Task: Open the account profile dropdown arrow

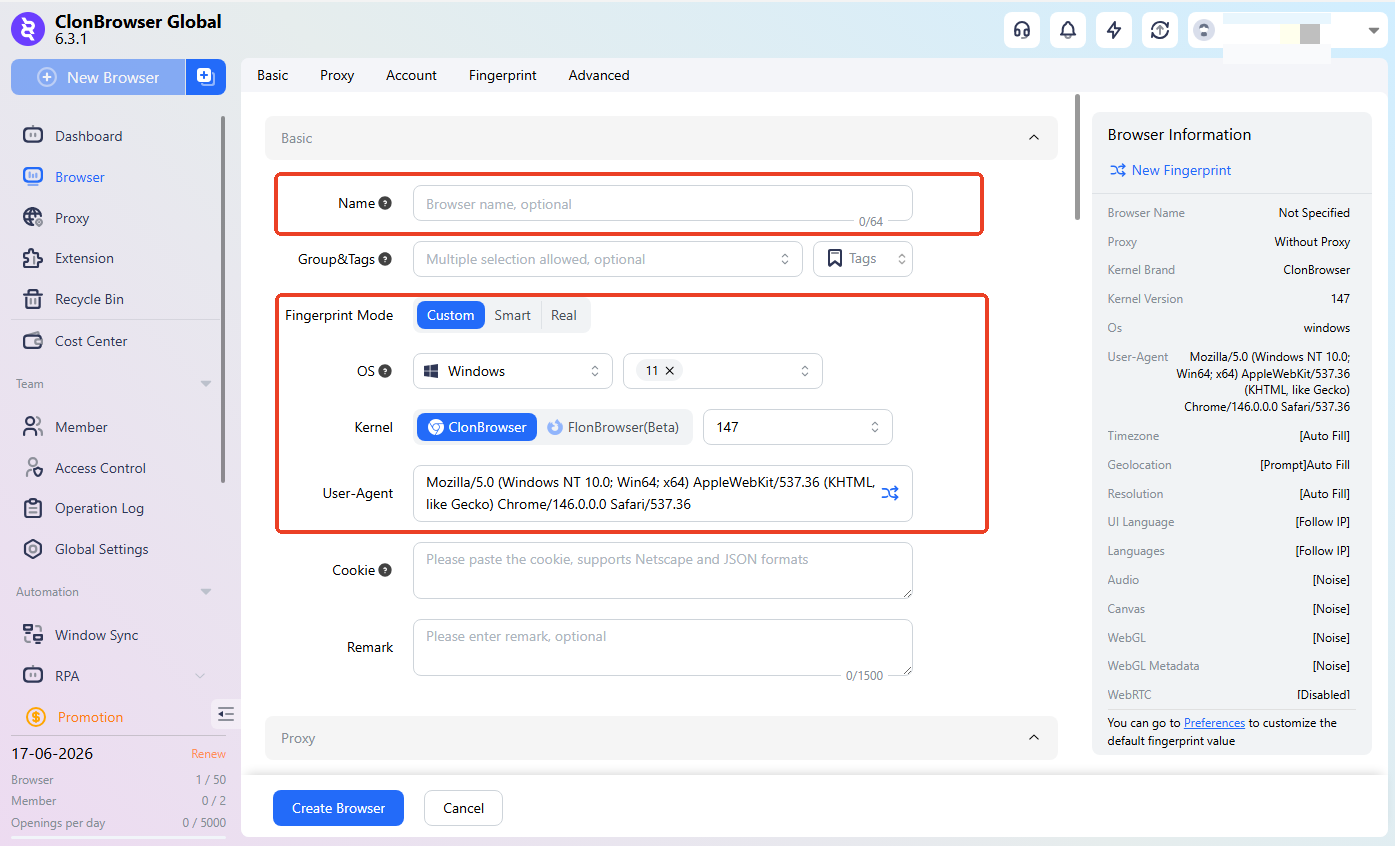Action: 1373,30
